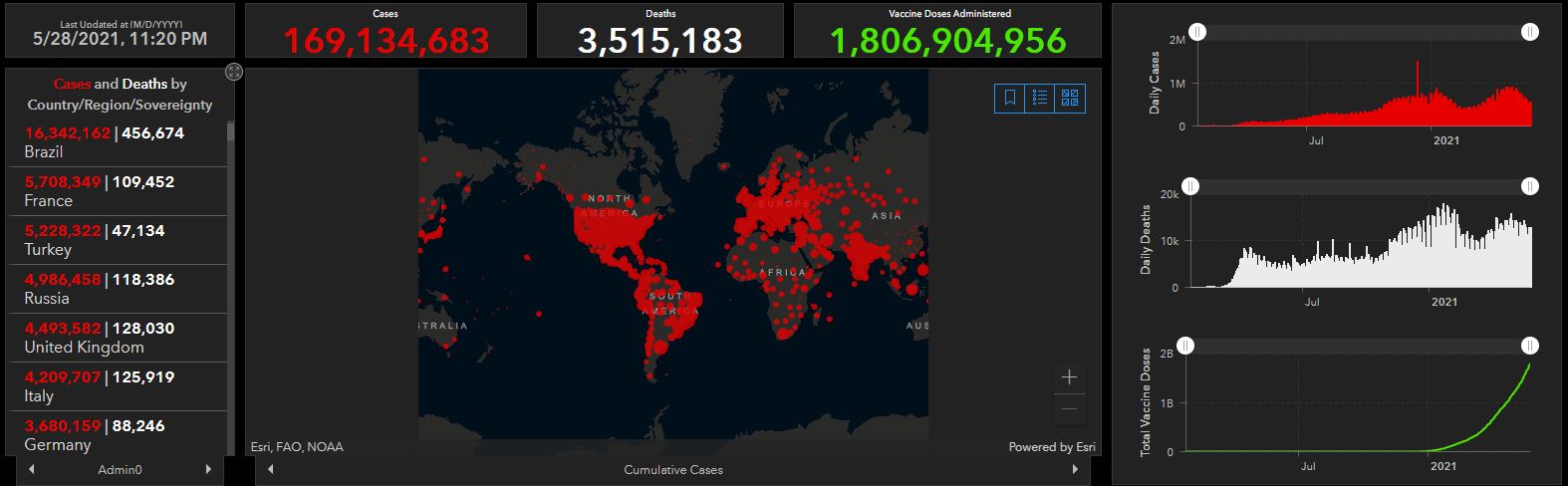Go to next Admin0 list tab arrow
Screen dimensions: 1568x486
208,469
